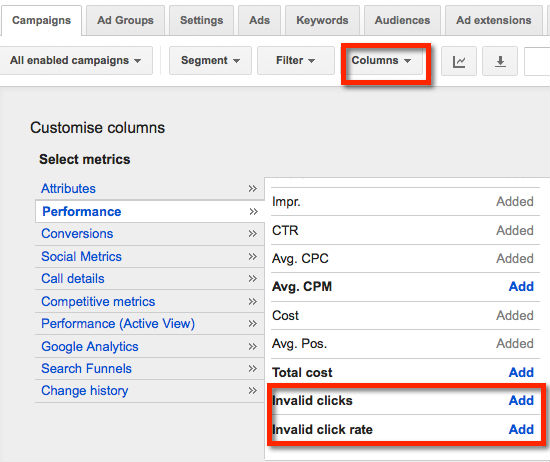Viewport: 550px width, 462px height.
Task: Click the Added status next to CTR
Action: pos(515,230)
